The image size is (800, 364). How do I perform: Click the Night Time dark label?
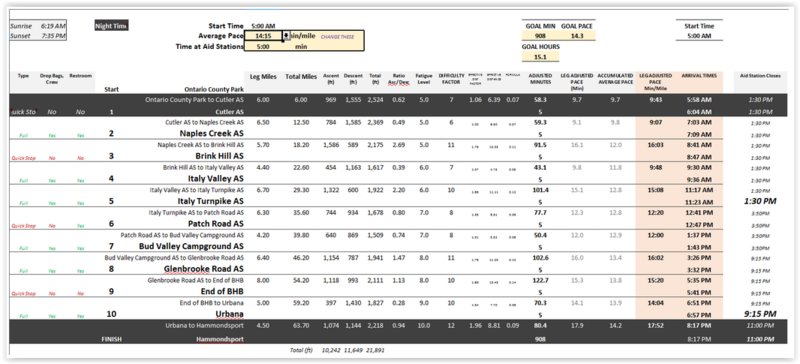click(111, 26)
